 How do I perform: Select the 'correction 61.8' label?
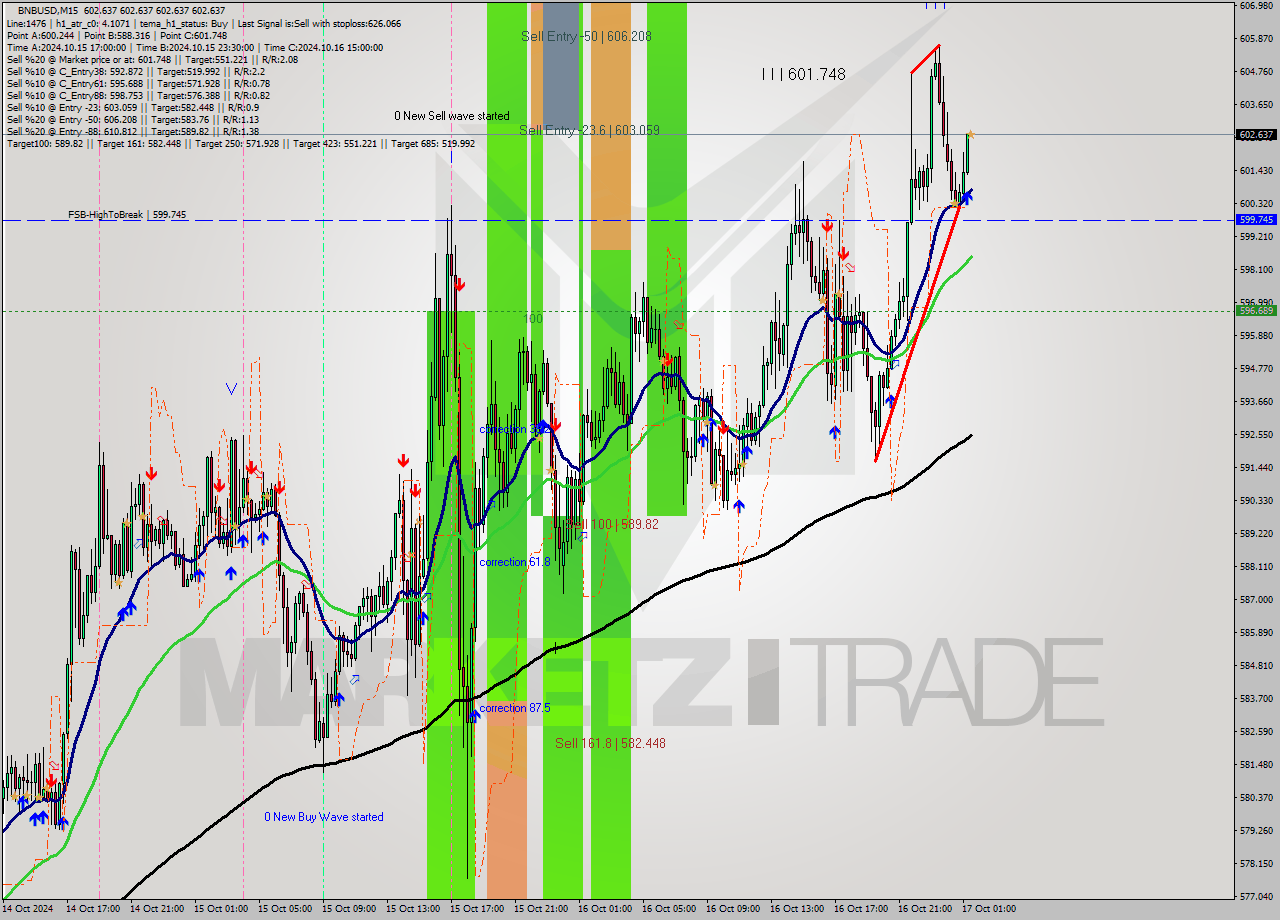tap(515, 562)
